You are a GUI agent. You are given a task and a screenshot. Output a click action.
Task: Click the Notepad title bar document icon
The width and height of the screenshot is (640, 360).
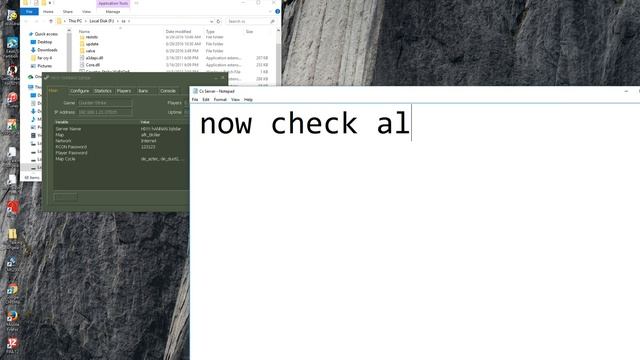point(195,91)
